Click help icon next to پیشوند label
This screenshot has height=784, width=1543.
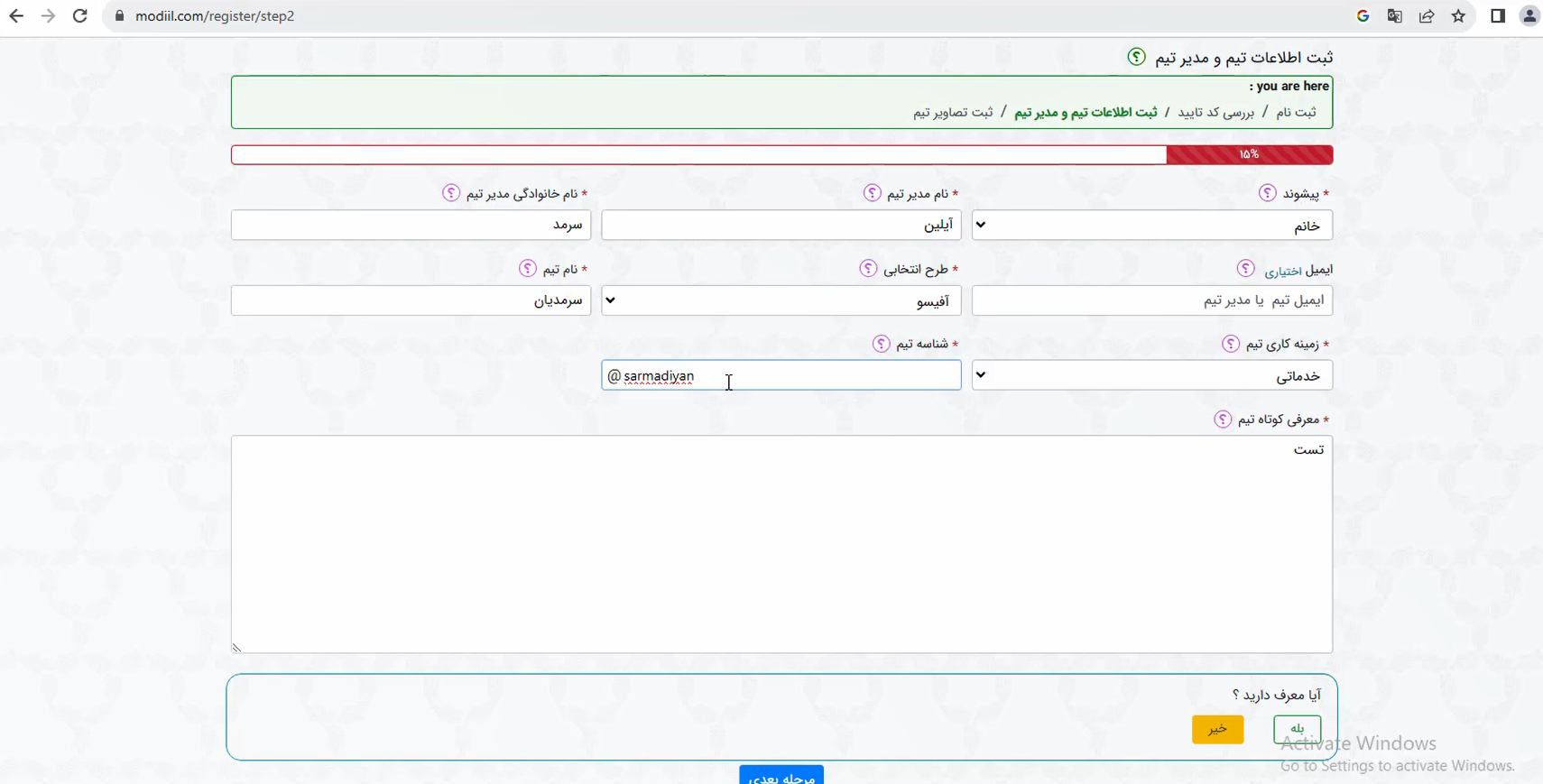[1268, 193]
